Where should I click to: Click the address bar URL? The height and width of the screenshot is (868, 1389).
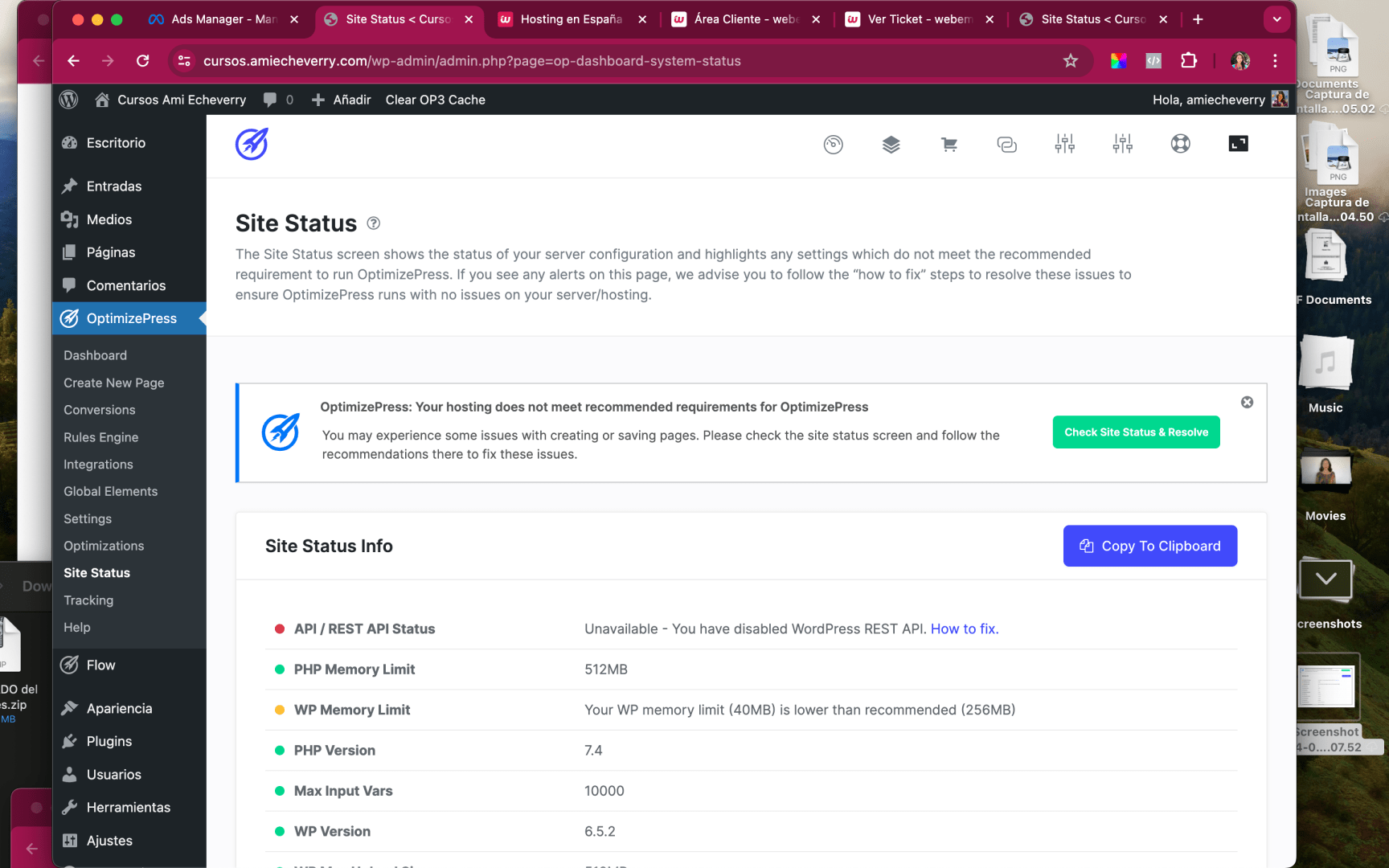pyautogui.click(x=472, y=61)
